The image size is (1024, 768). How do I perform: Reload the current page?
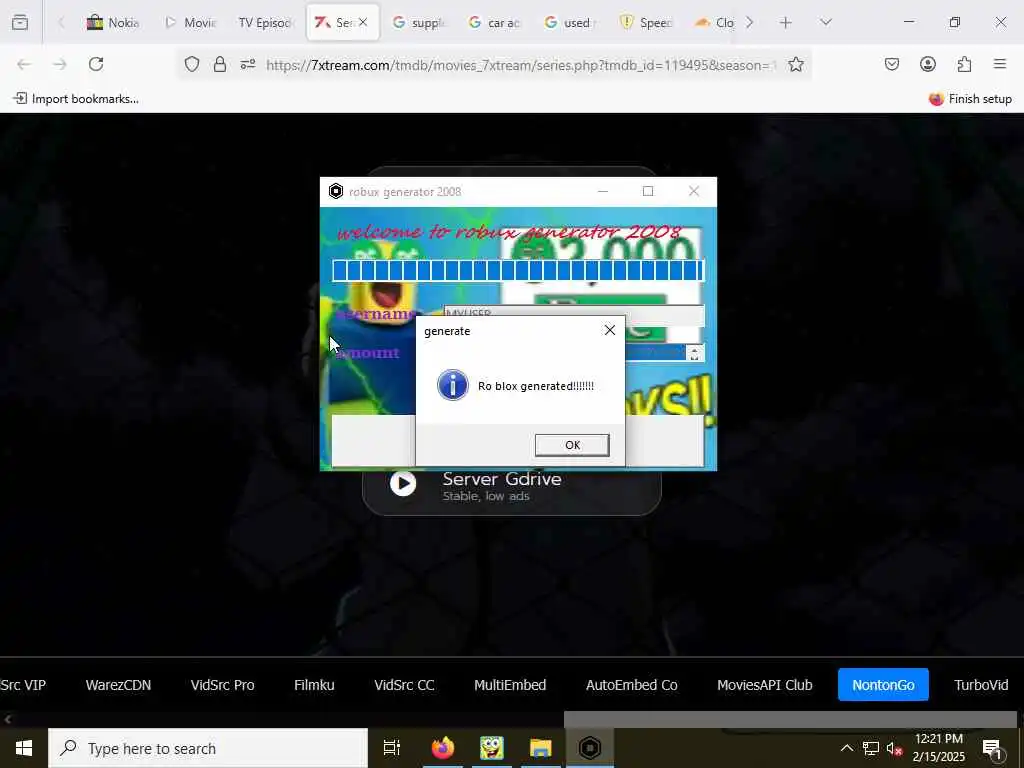coord(96,64)
